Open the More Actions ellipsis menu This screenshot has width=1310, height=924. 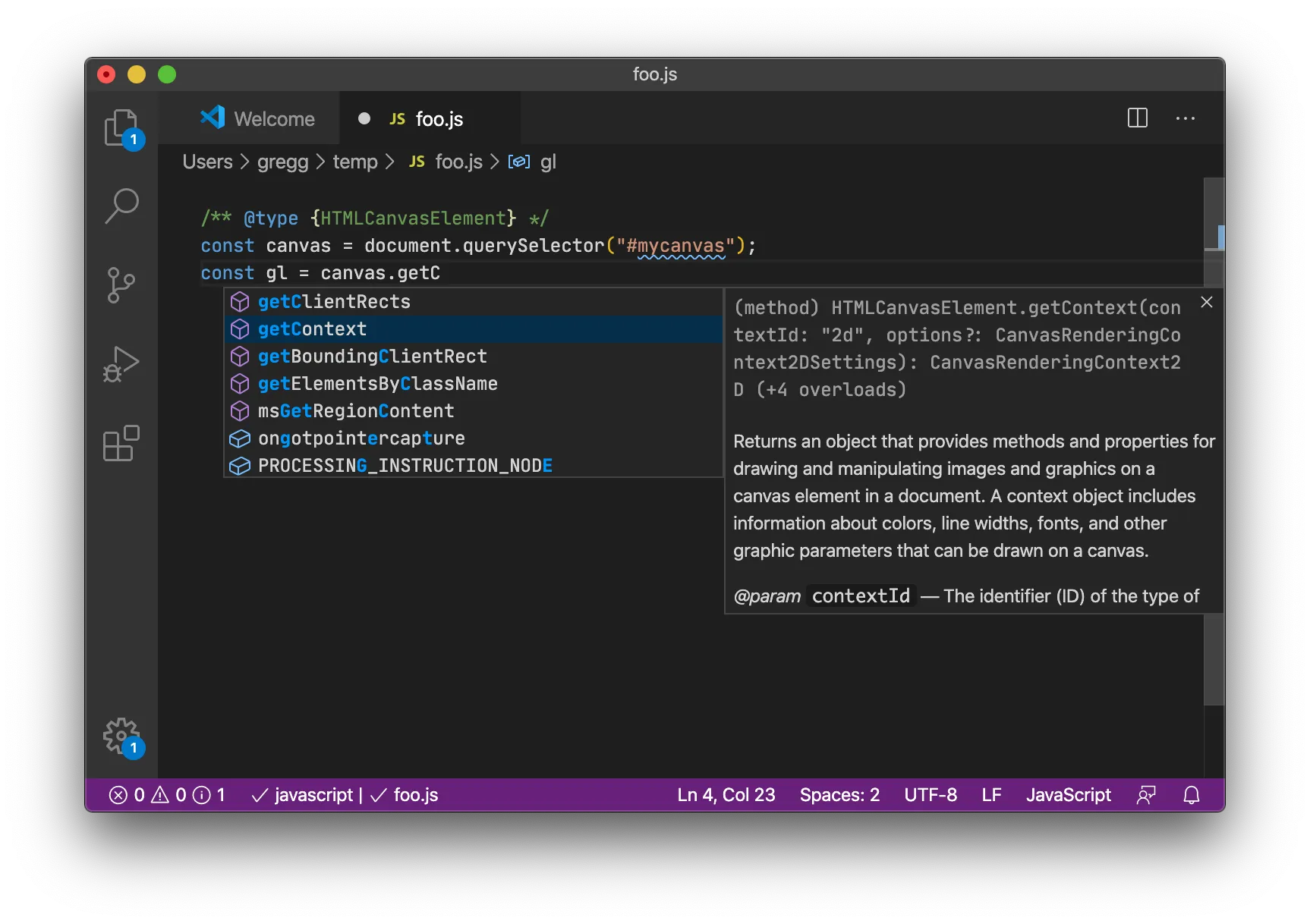[1185, 118]
